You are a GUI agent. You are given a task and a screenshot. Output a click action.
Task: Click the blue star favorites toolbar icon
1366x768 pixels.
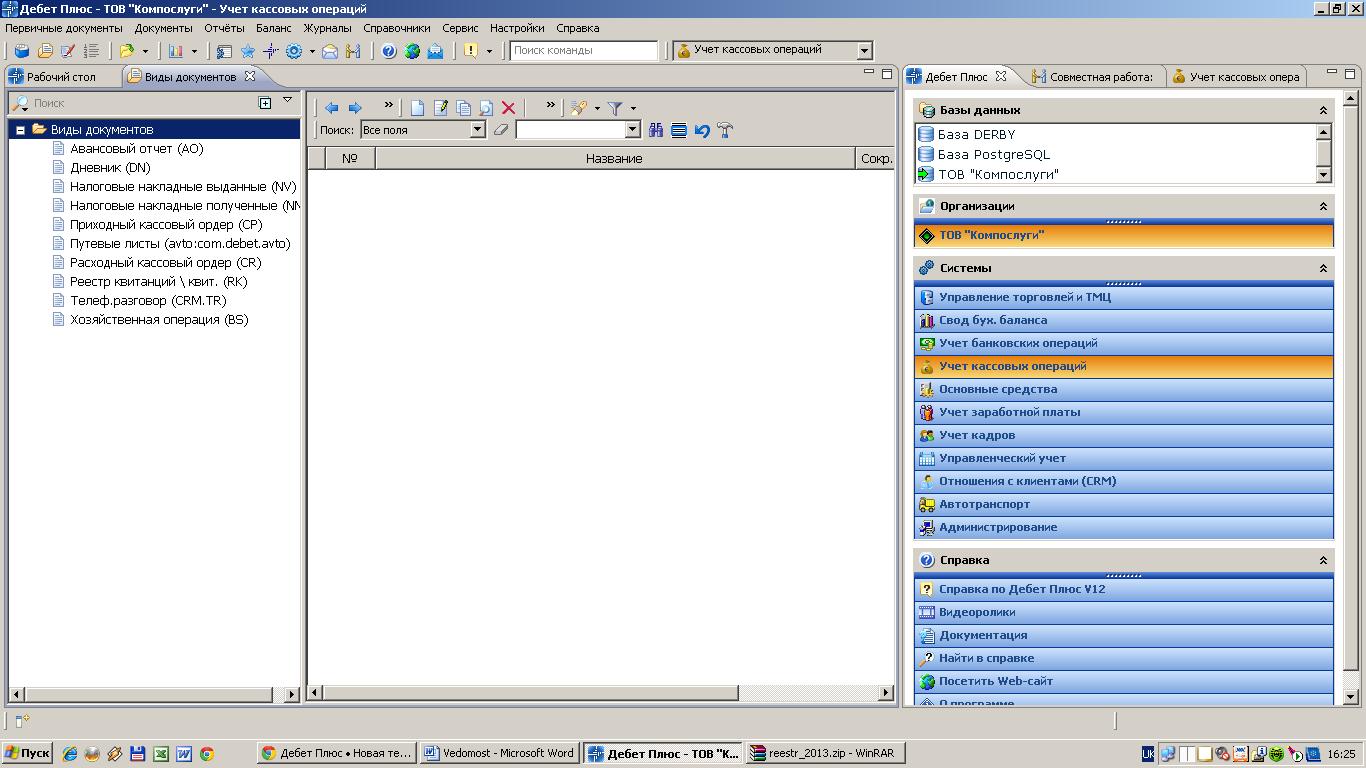(247, 51)
